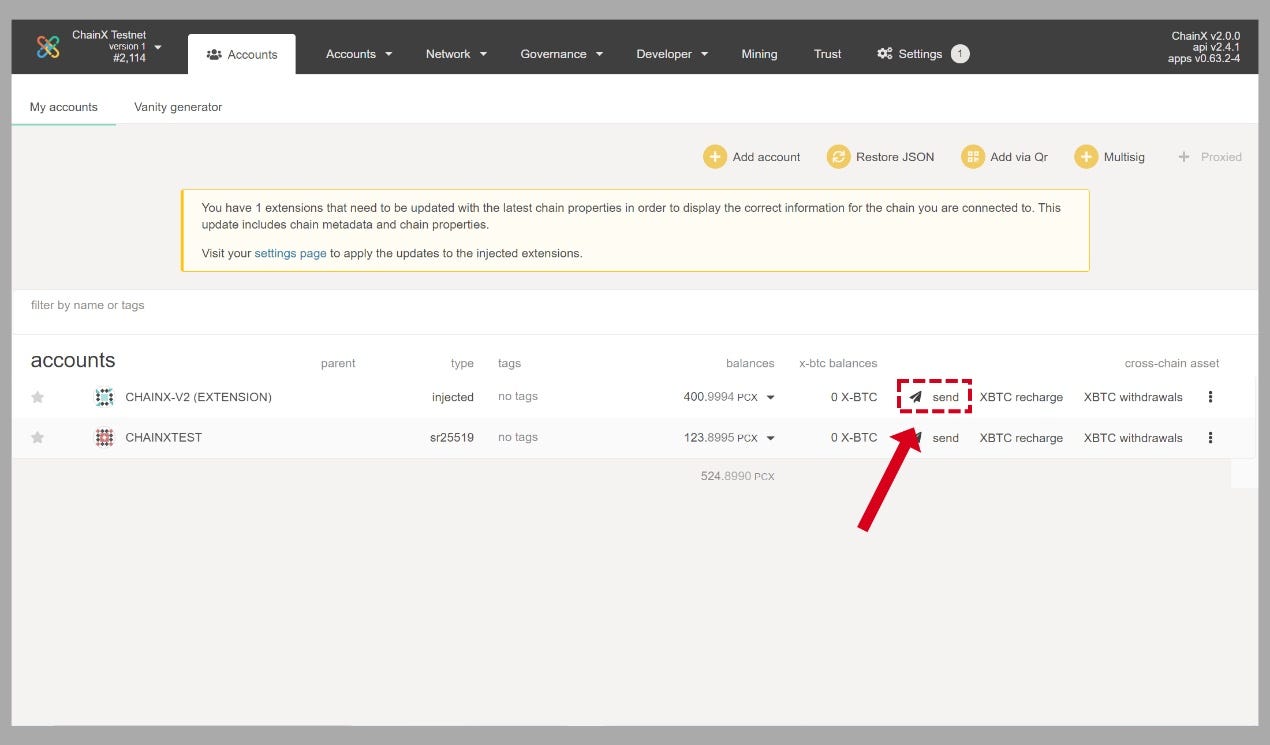The width and height of the screenshot is (1270, 745).
Task: Select the CHAINXTEST account name
Action: pos(163,437)
